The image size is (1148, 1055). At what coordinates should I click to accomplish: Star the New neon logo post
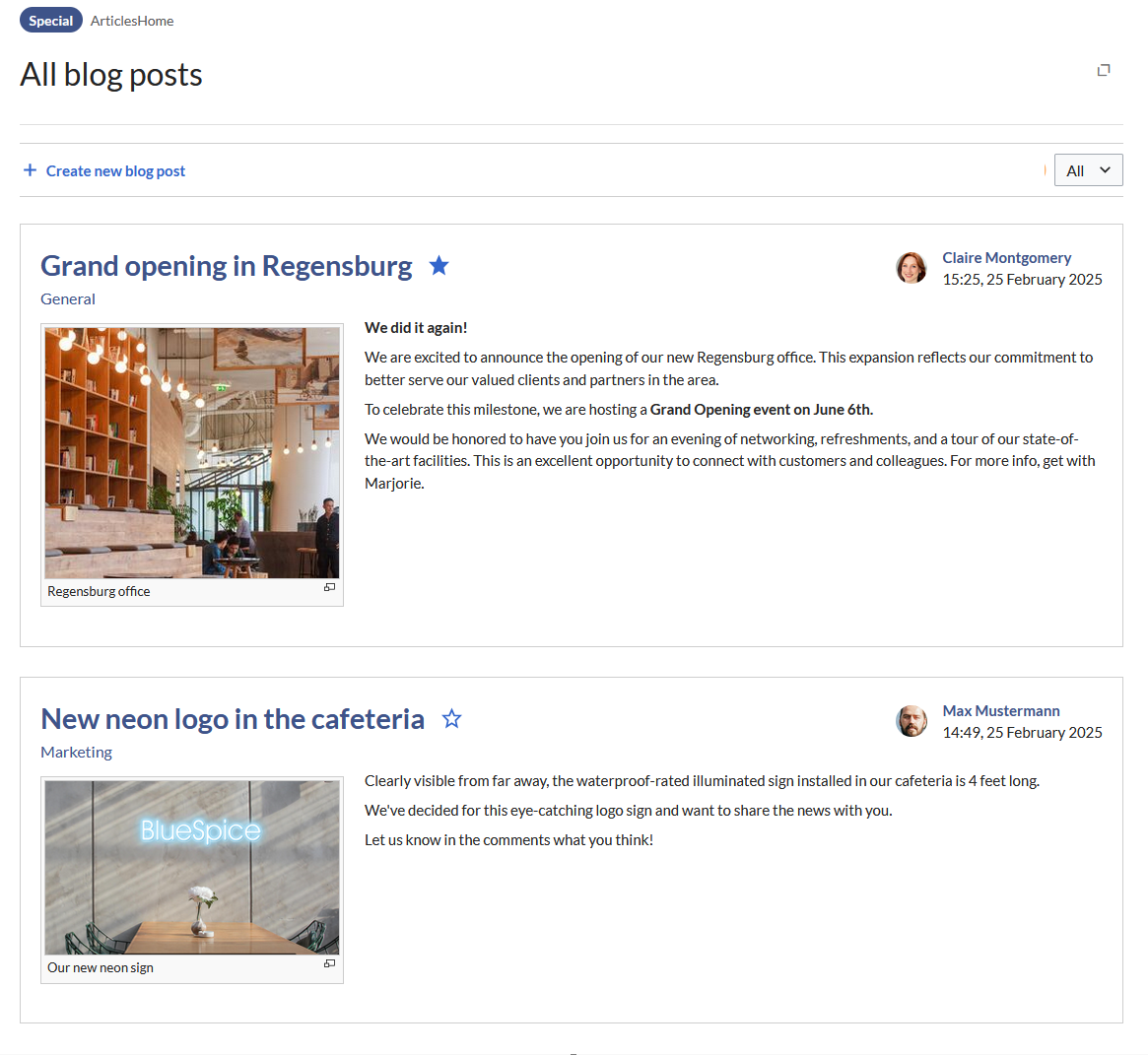pos(451,719)
